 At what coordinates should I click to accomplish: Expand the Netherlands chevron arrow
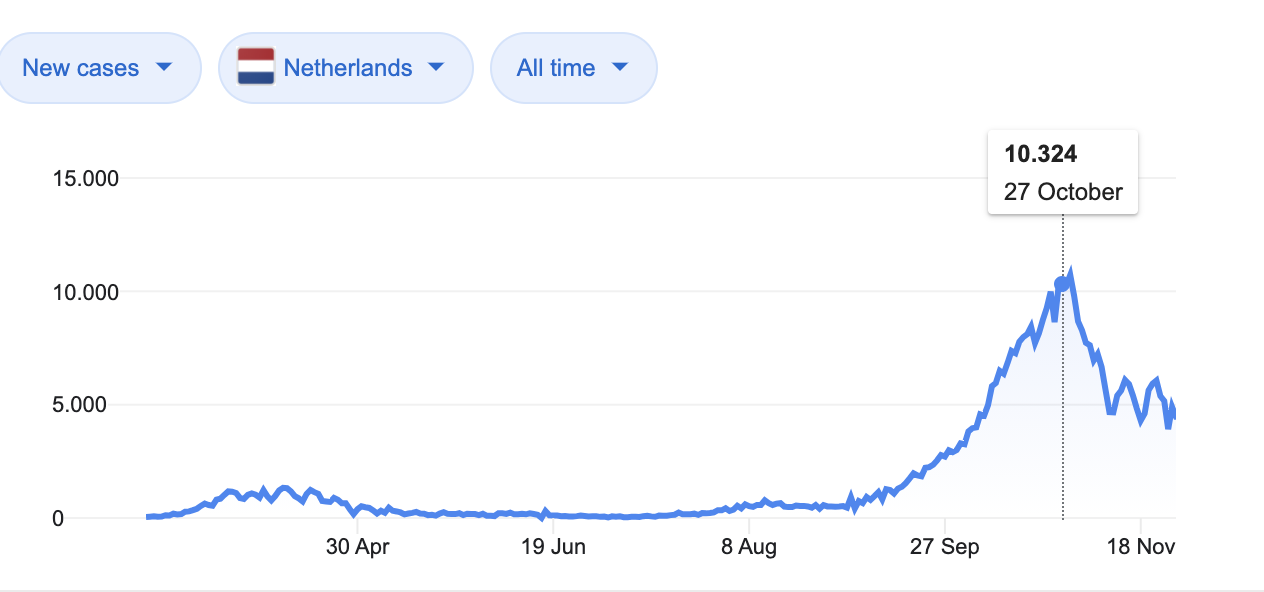(x=436, y=68)
